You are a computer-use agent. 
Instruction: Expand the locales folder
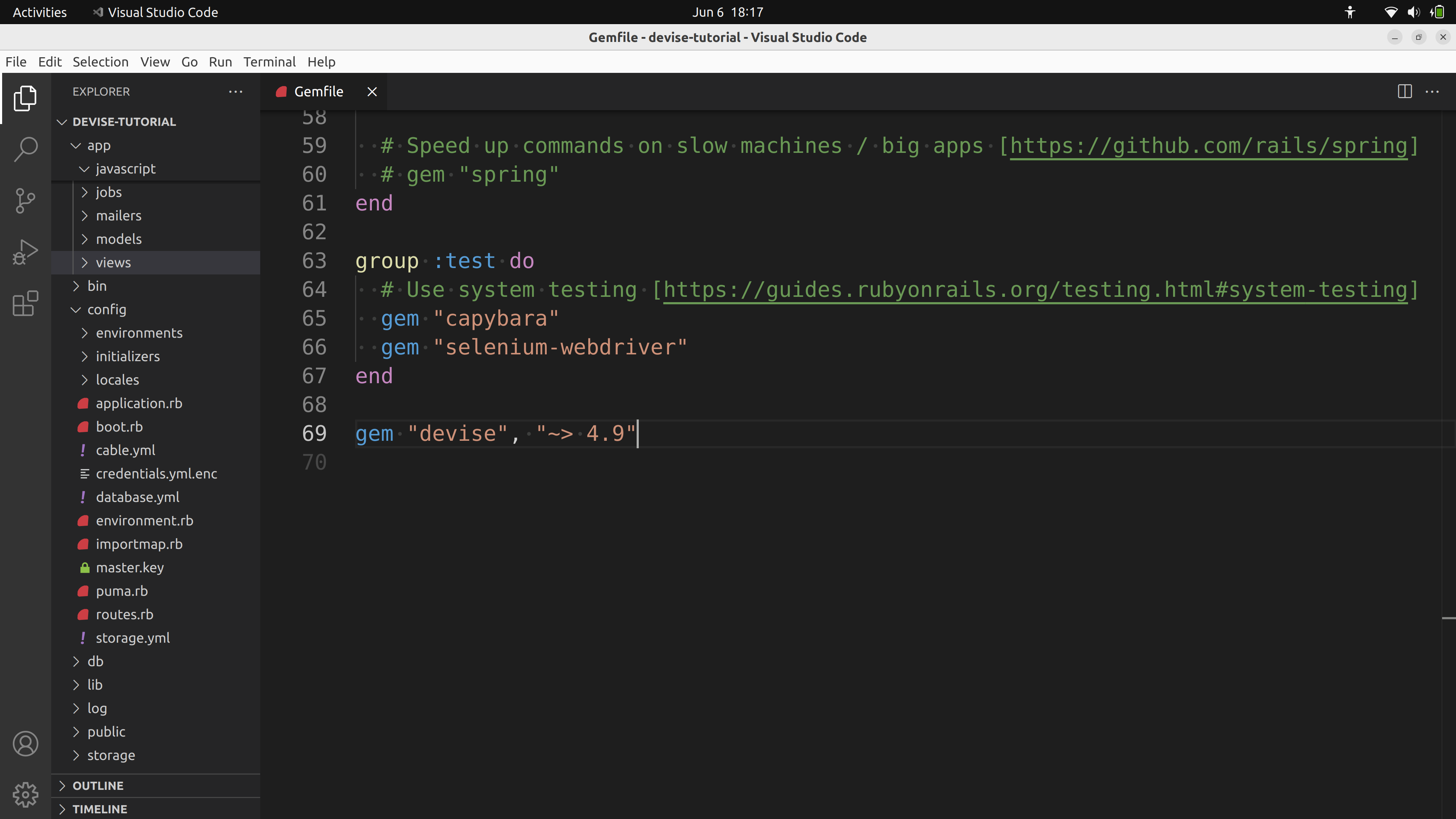click(84, 380)
